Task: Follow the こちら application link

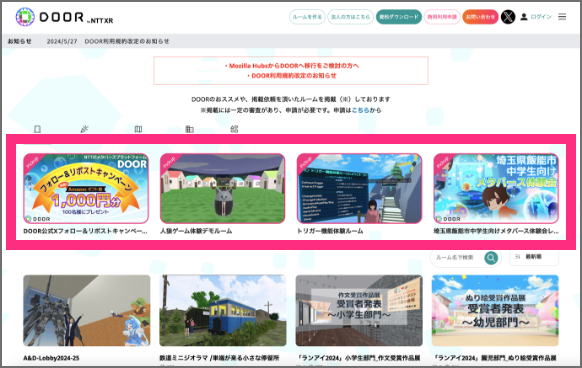Action: 360,110
